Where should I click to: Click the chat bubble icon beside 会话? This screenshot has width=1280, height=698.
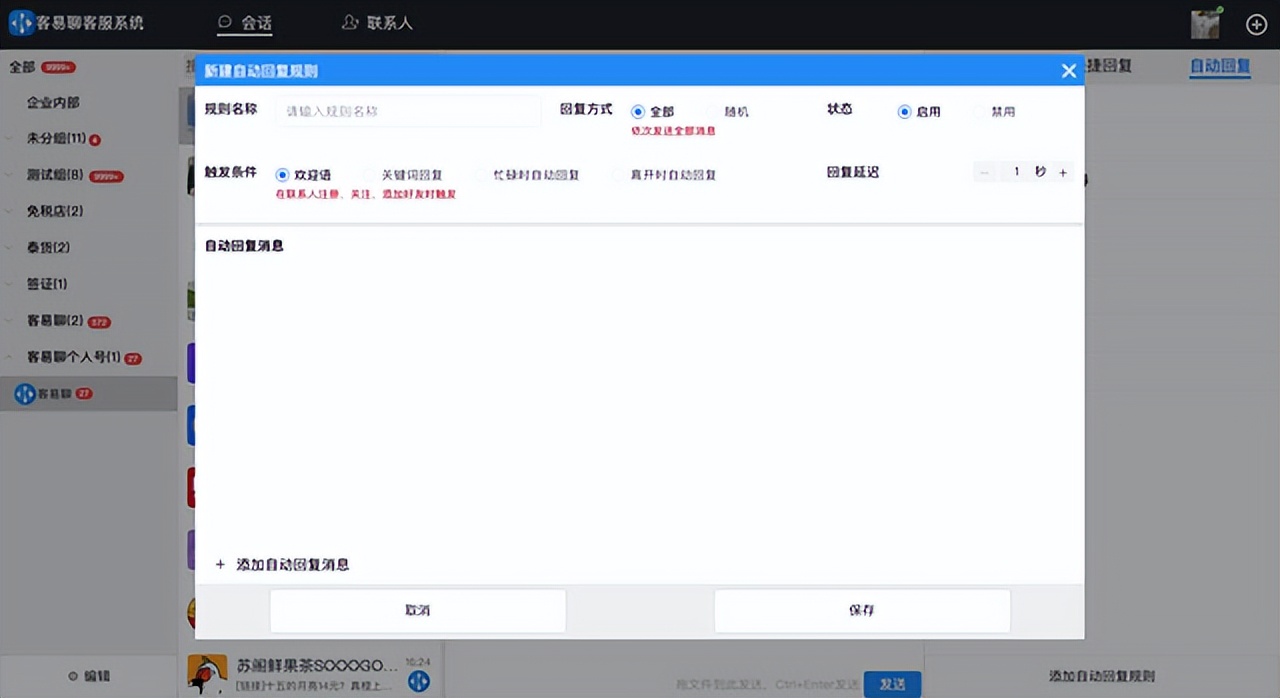[226, 22]
